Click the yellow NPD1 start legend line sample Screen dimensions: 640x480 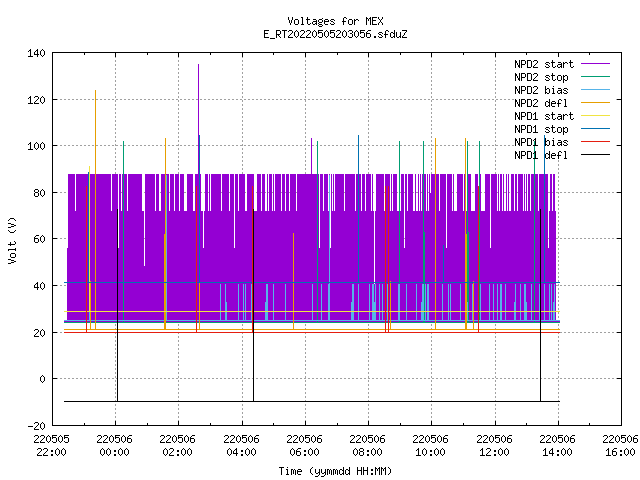coord(596,116)
